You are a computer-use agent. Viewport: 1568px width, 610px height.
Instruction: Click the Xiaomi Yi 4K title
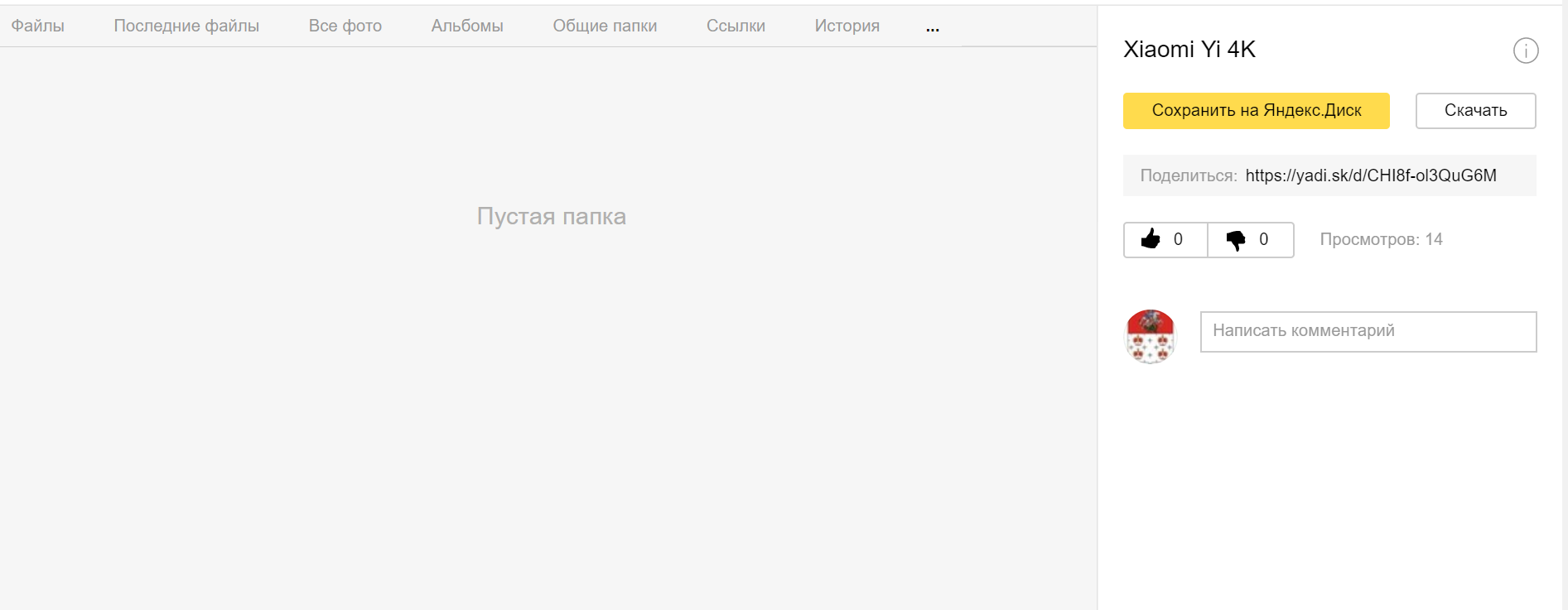pyautogui.click(x=1189, y=50)
